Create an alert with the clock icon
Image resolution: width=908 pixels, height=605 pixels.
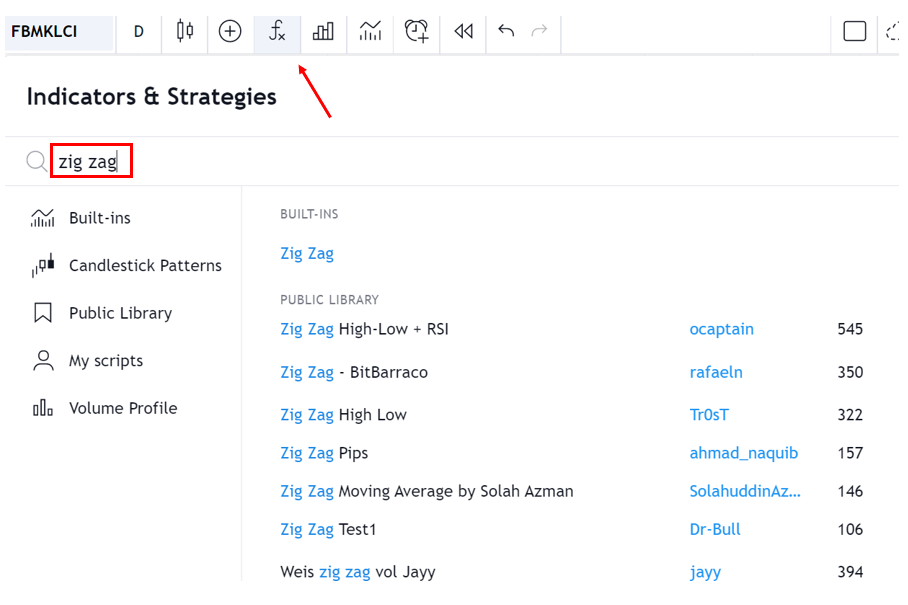[417, 31]
